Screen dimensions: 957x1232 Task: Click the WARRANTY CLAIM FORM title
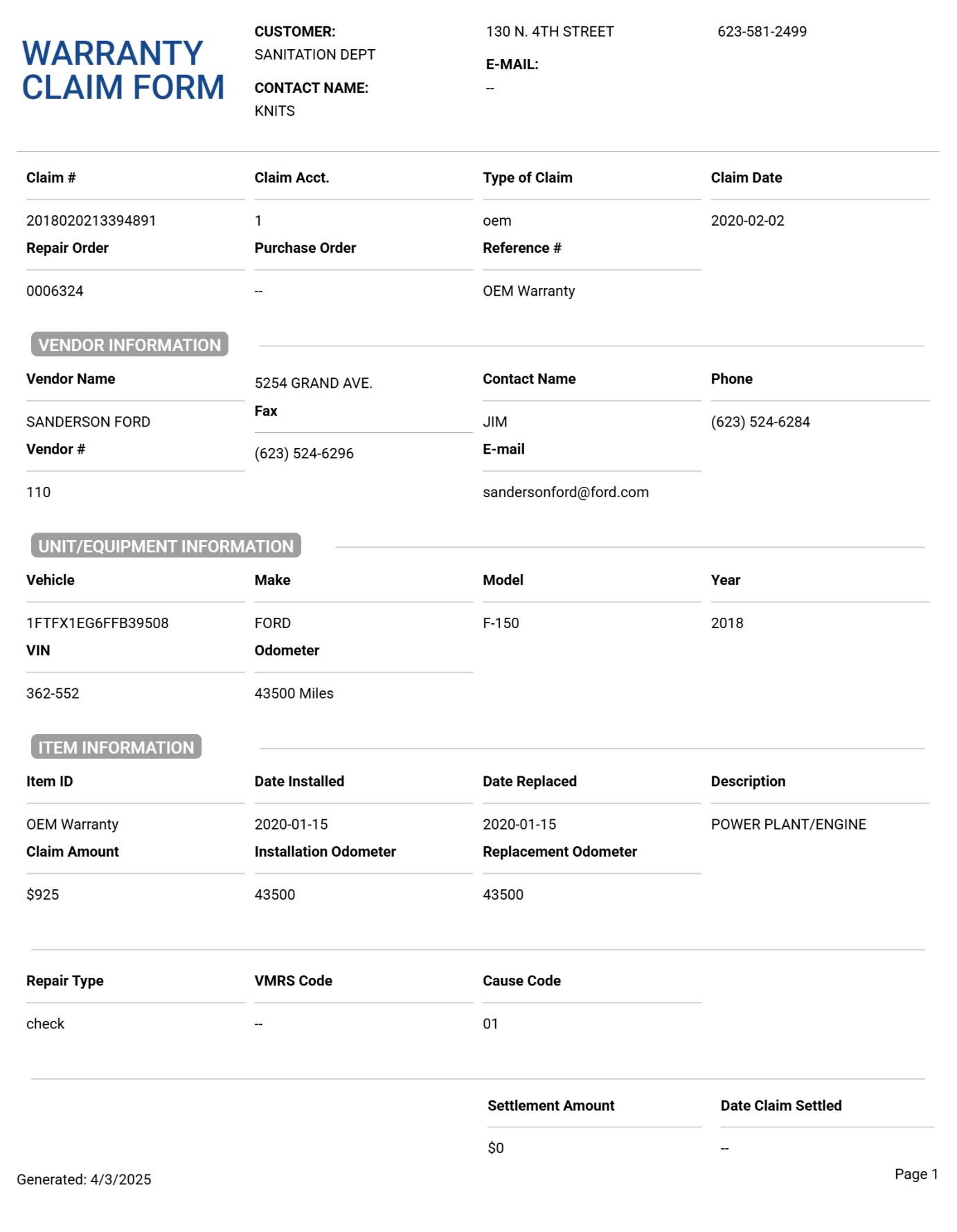123,71
